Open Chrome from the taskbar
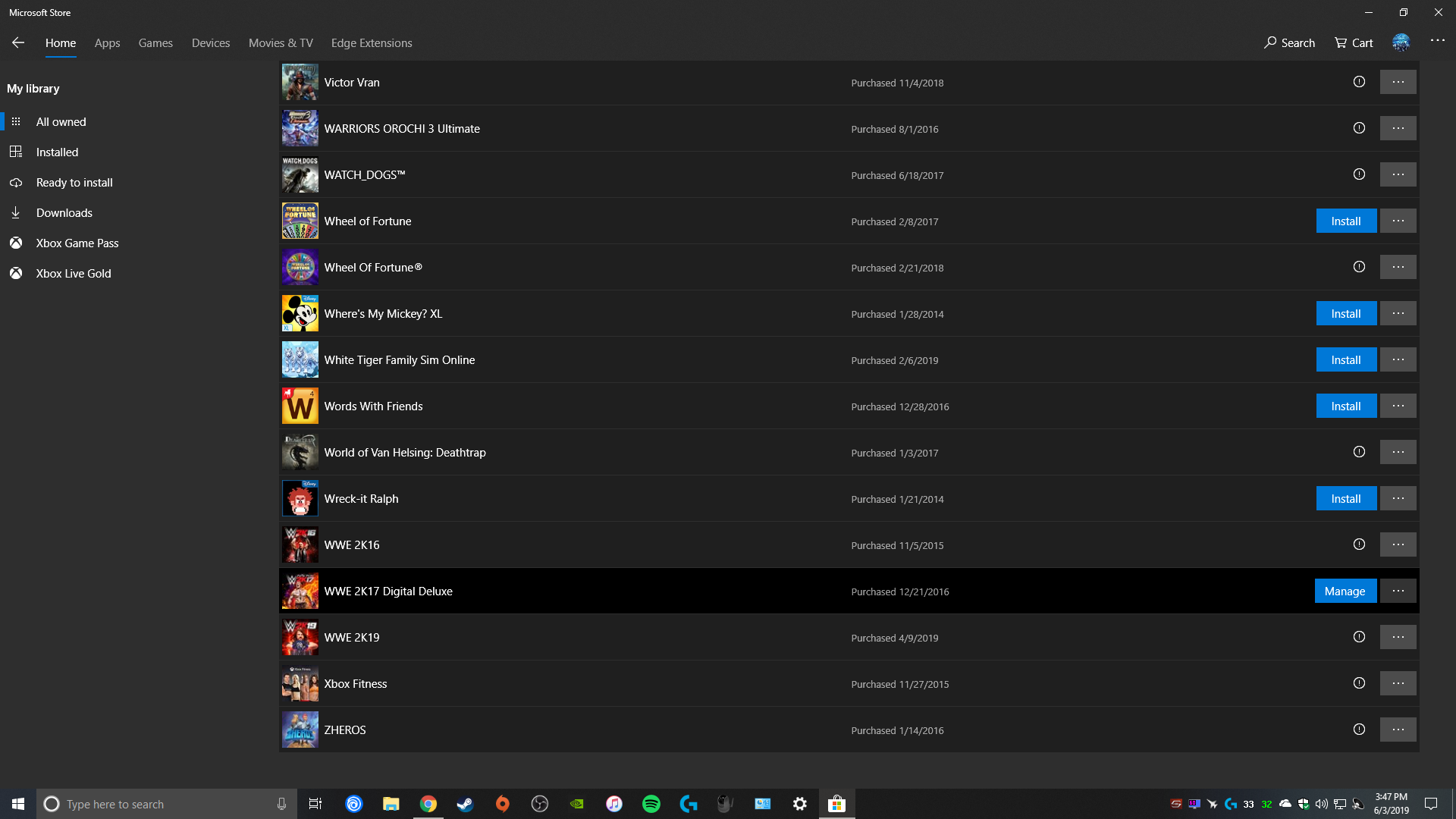 tap(428, 804)
